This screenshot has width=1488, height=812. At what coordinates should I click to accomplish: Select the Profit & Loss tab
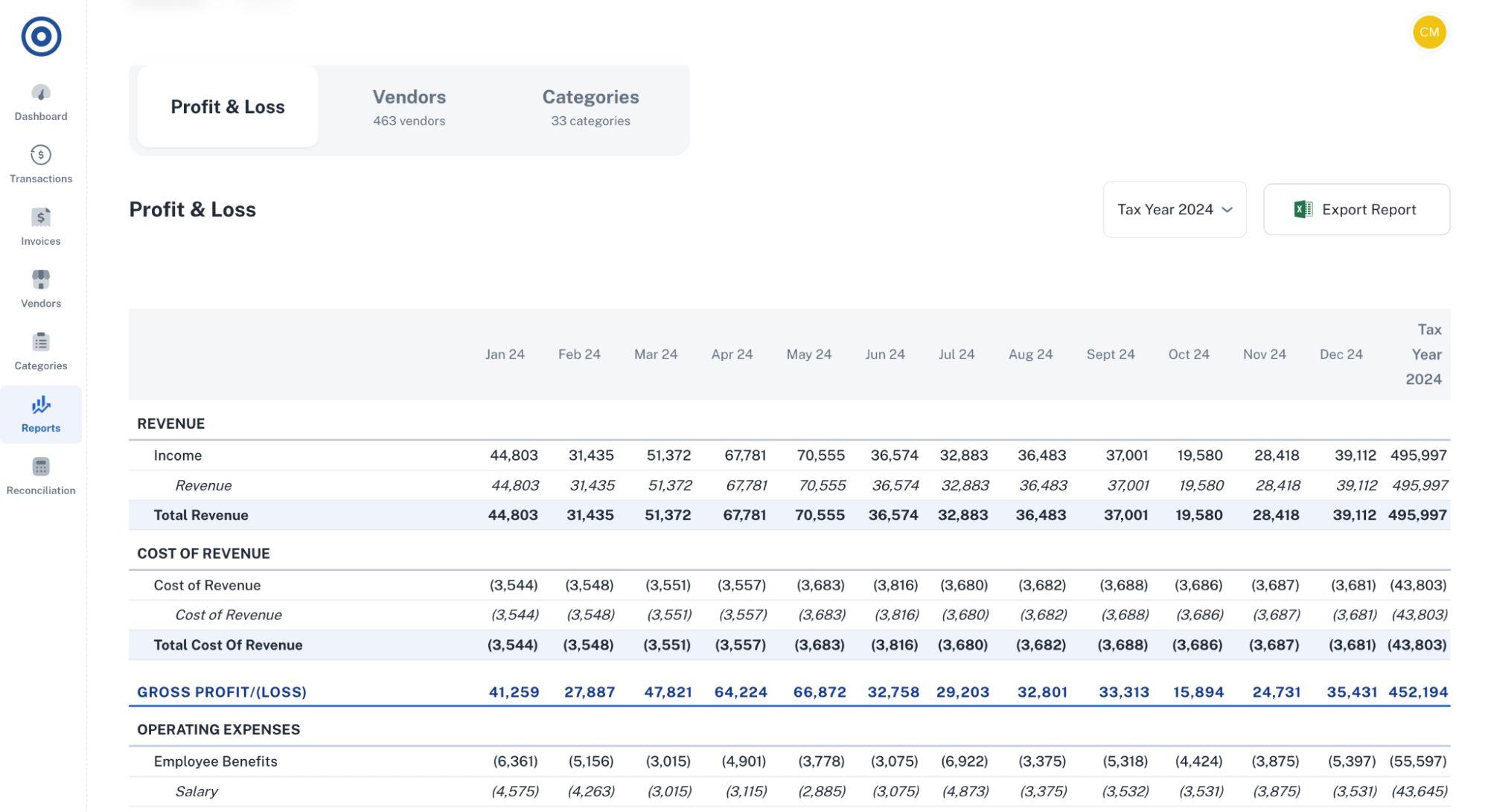[227, 106]
